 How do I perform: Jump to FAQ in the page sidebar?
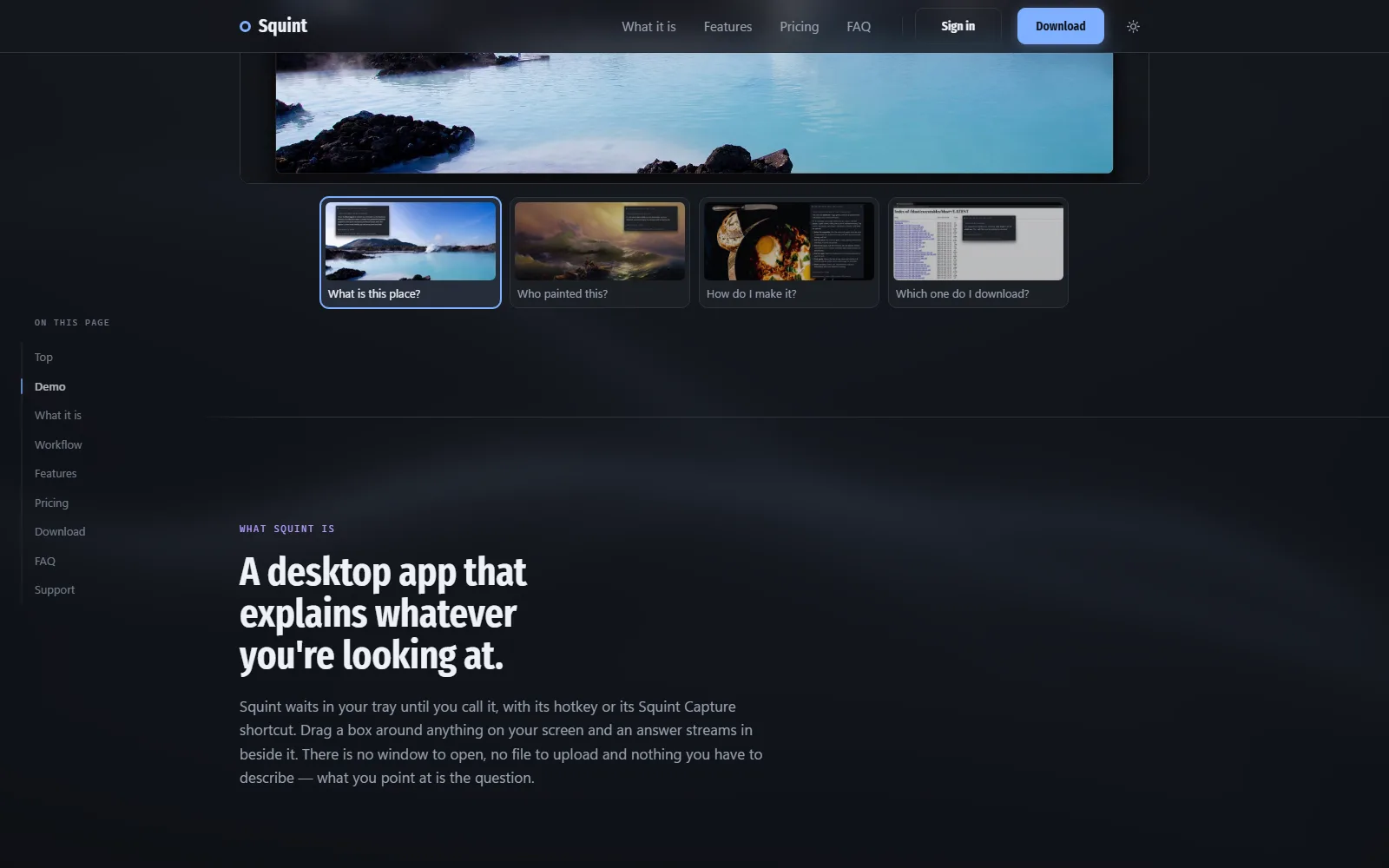(45, 562)
